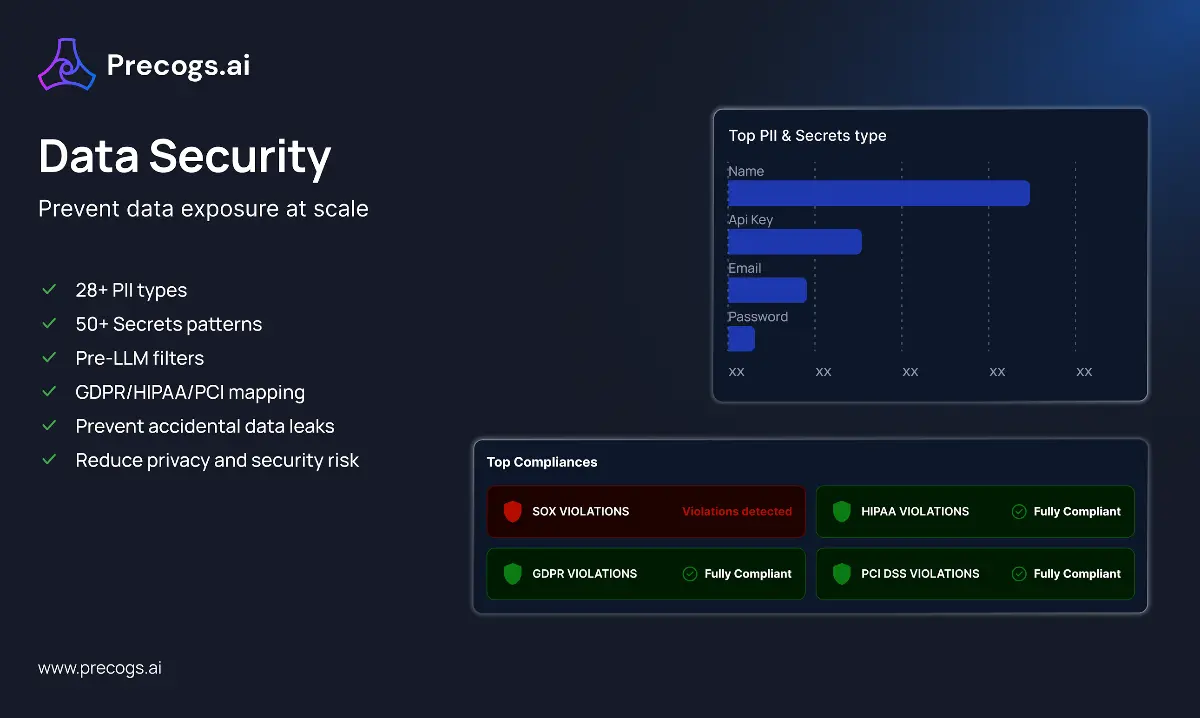Click the red Violations detected status text
The height and width of the screenshot is (718, 1200).
[x=737, y=512]
